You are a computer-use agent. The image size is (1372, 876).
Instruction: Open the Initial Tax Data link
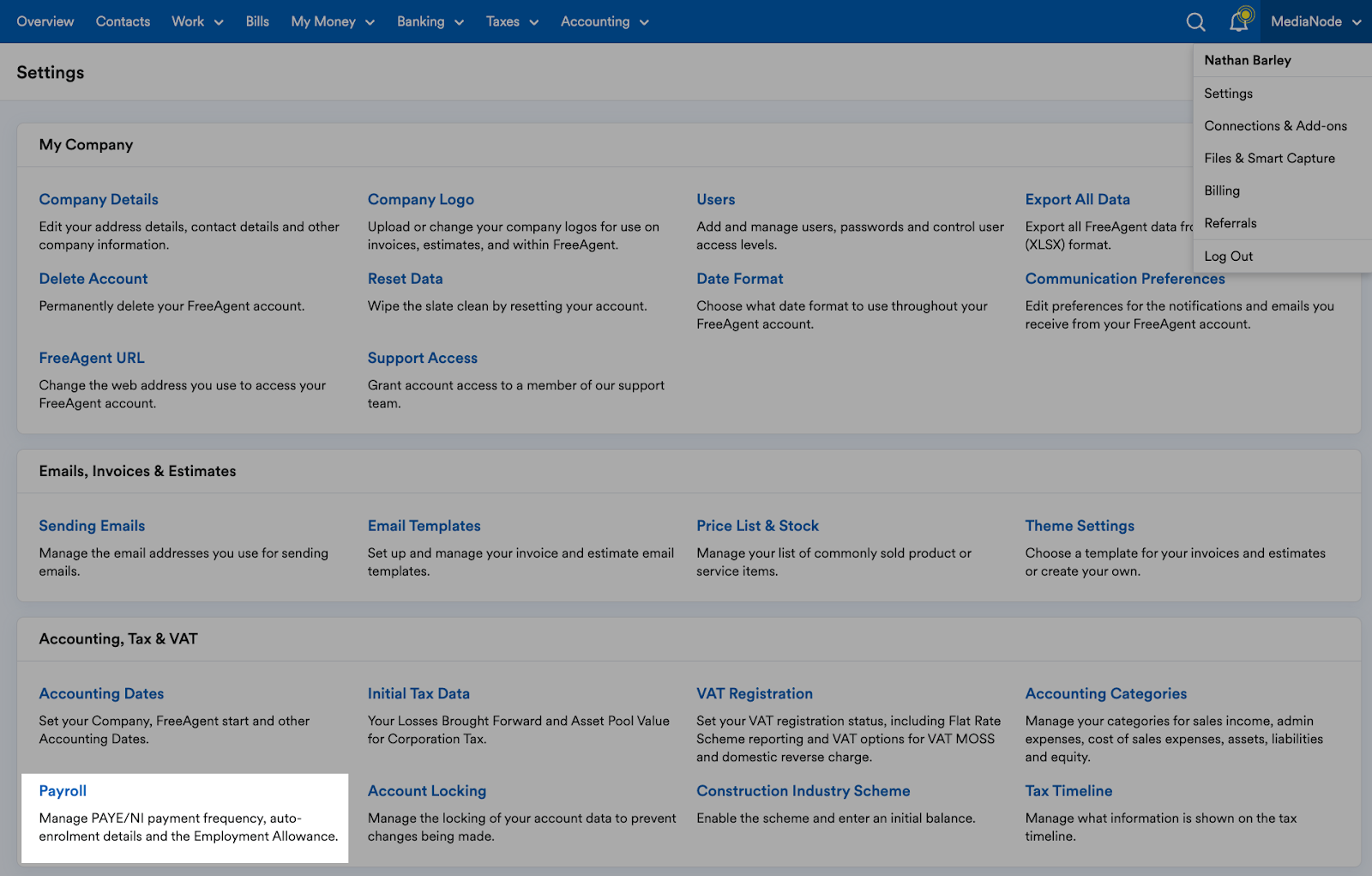pyautogui.click(x=418, y=694)
